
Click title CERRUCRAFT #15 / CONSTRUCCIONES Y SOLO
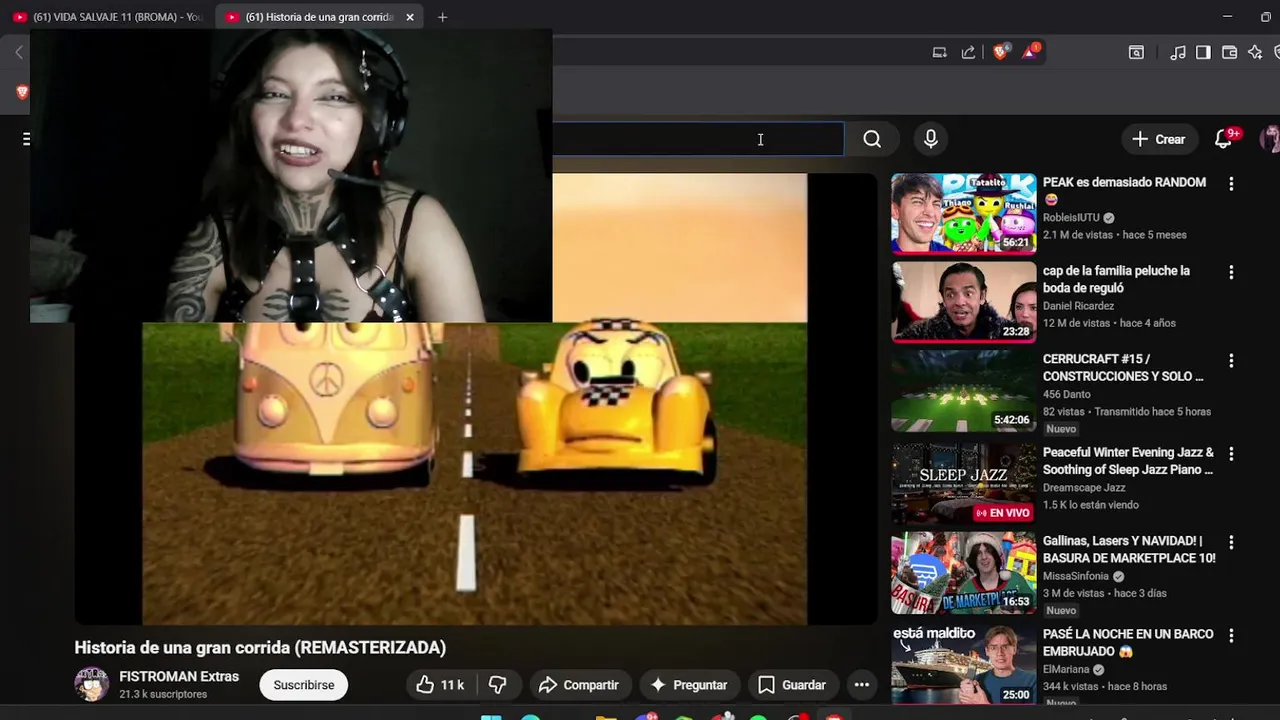(x=1123, y=368)
